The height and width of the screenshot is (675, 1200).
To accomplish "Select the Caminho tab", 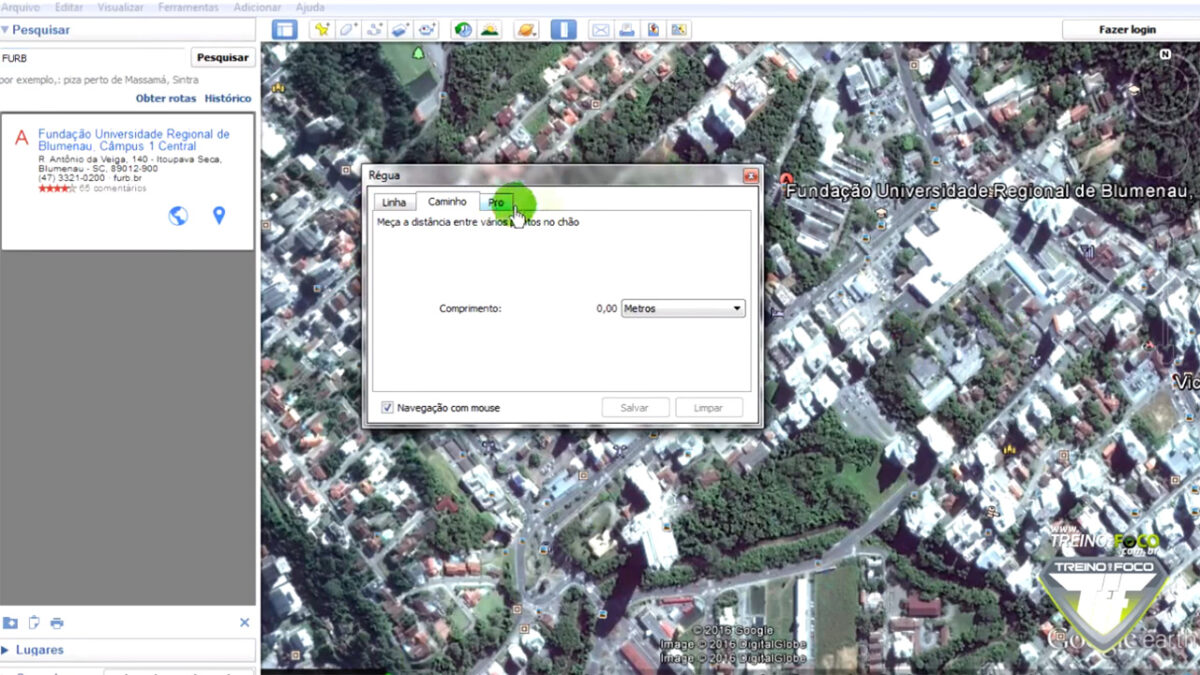I will coord(447,202).
